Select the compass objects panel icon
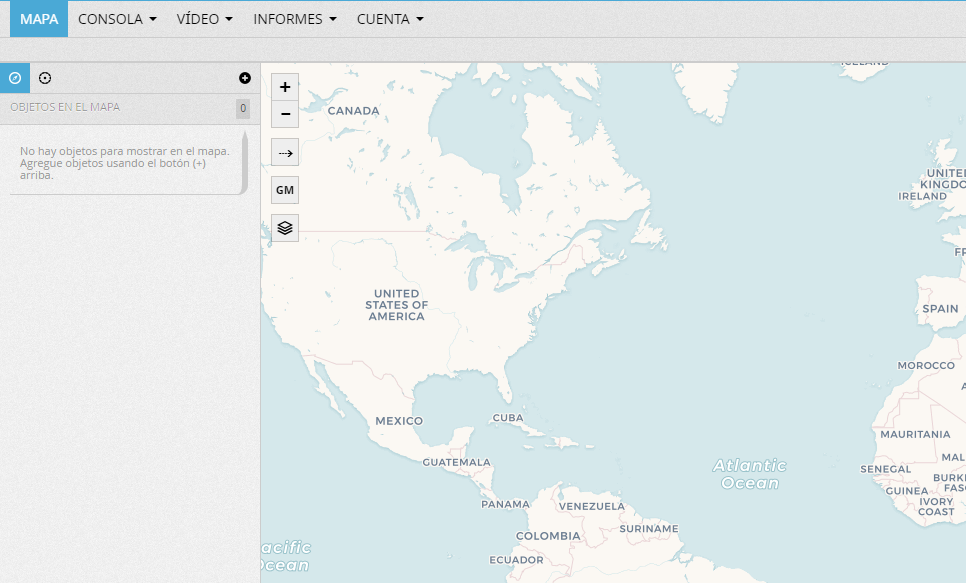This screenshot has height=583, width=966. [15, 78]
